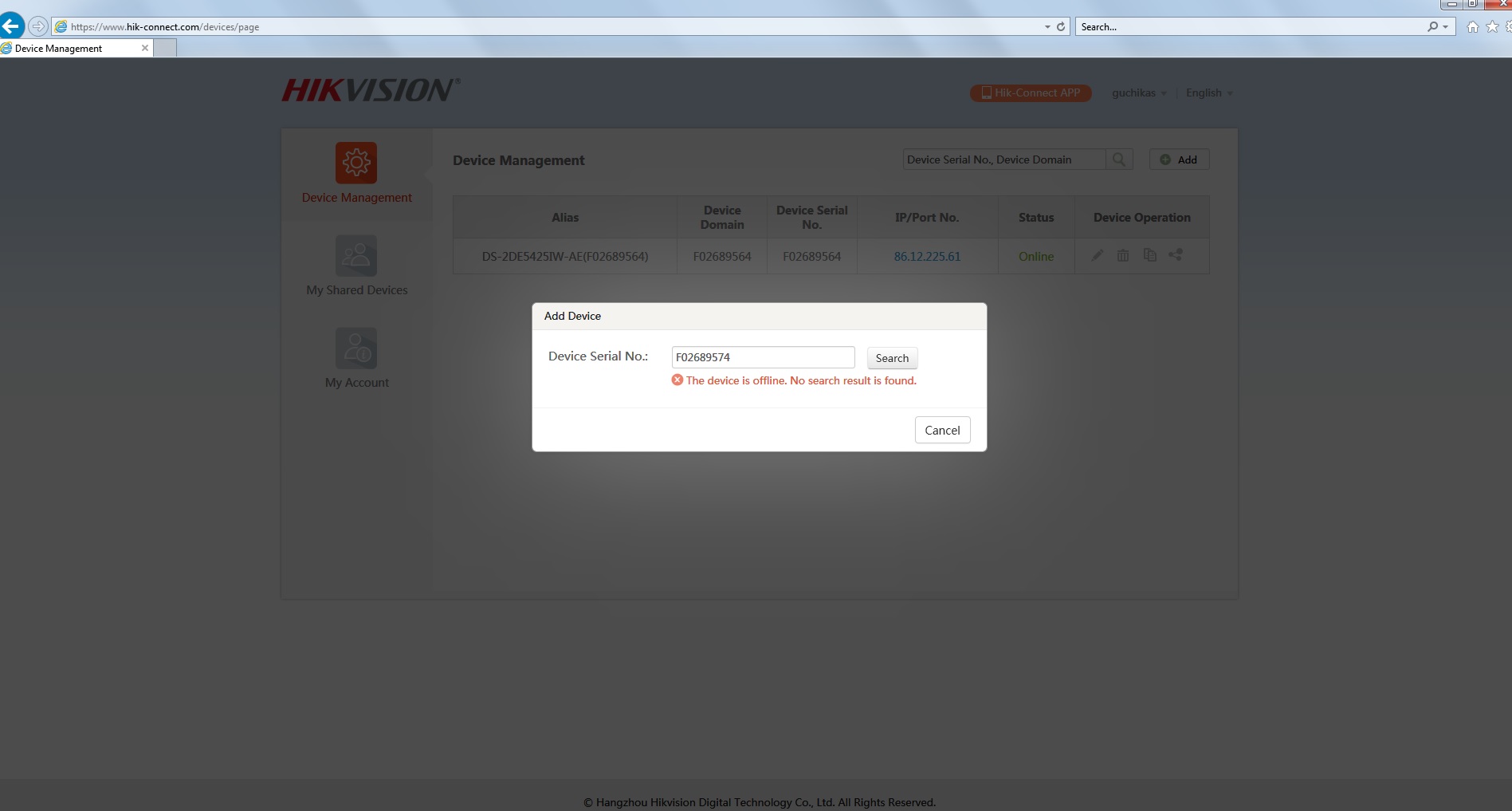The image size is (1512, 811).
Task: Open a new blank browser tab
Action: [x=165, y=49]
